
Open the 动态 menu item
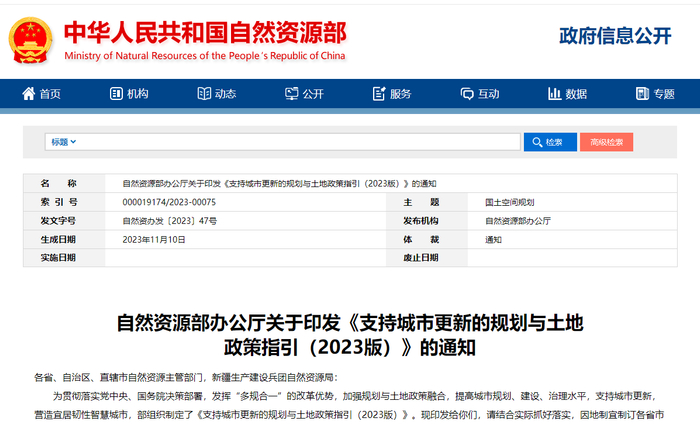[x=217, y=94]
